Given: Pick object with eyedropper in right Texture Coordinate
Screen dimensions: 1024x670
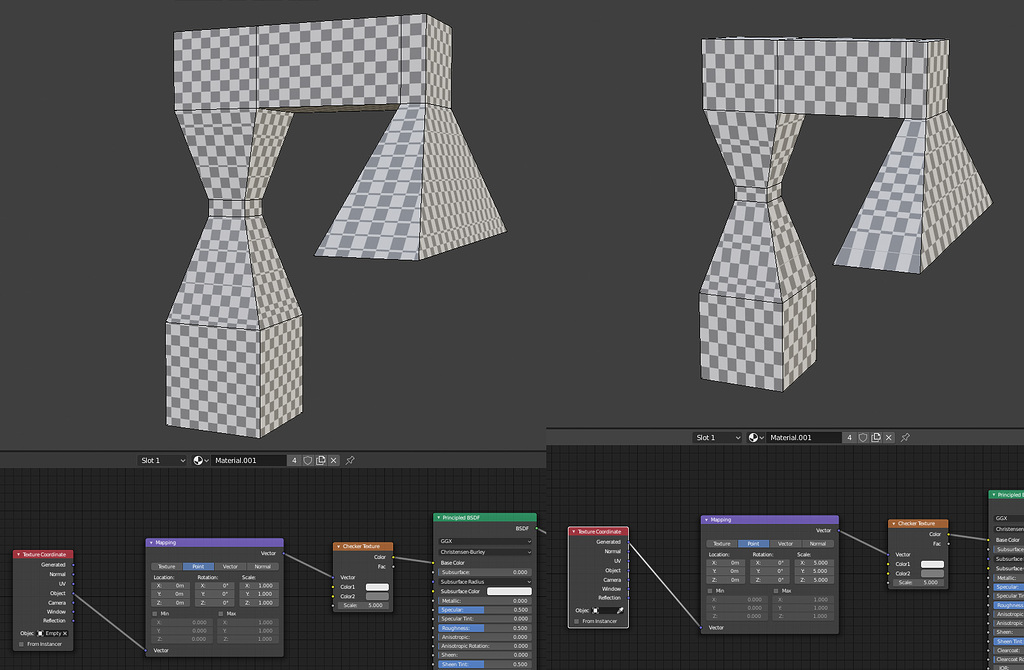Looking at the screenshot, I should click(x=620, y=611).
